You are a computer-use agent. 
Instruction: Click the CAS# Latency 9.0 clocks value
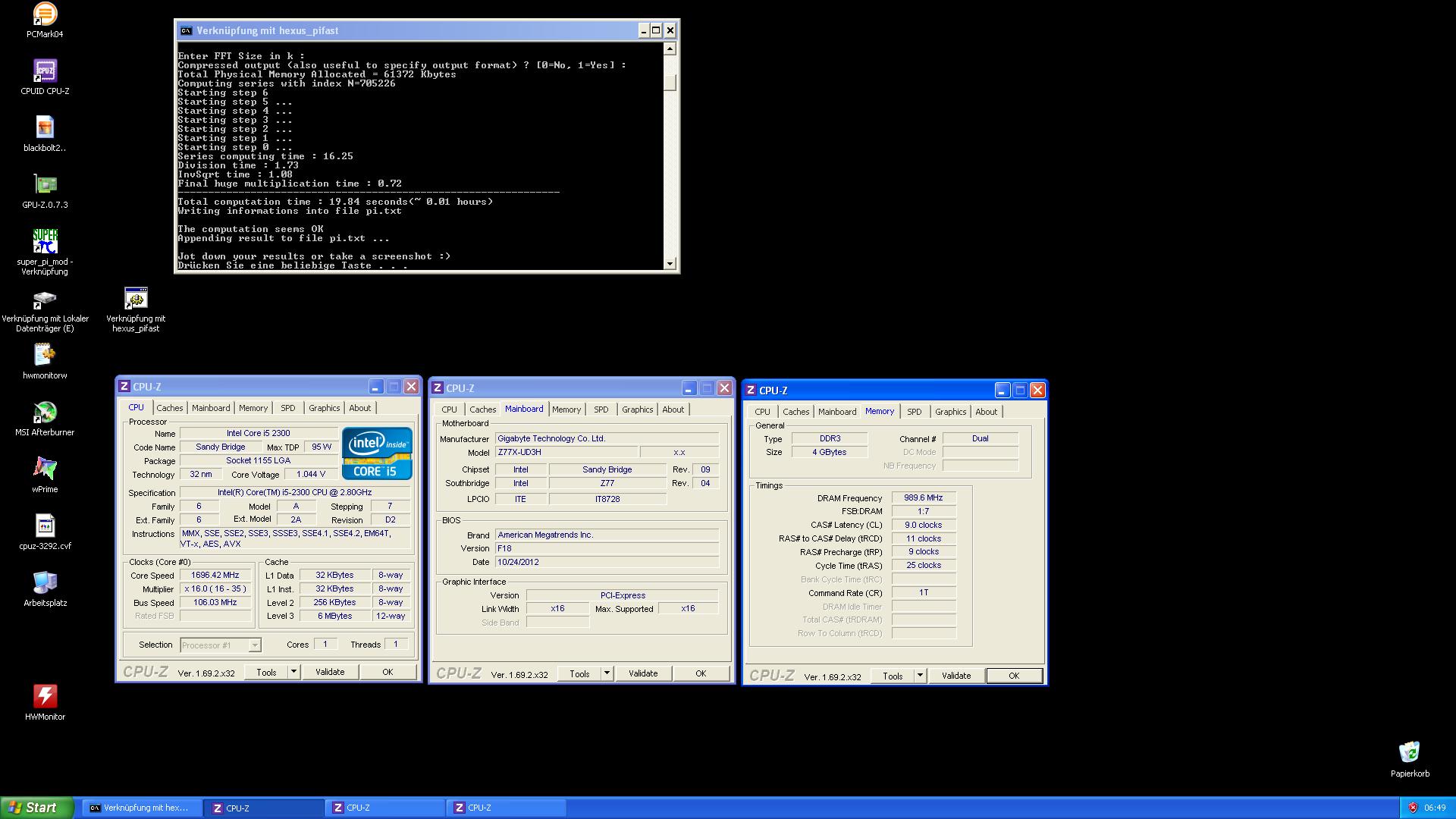coord(924,526)
